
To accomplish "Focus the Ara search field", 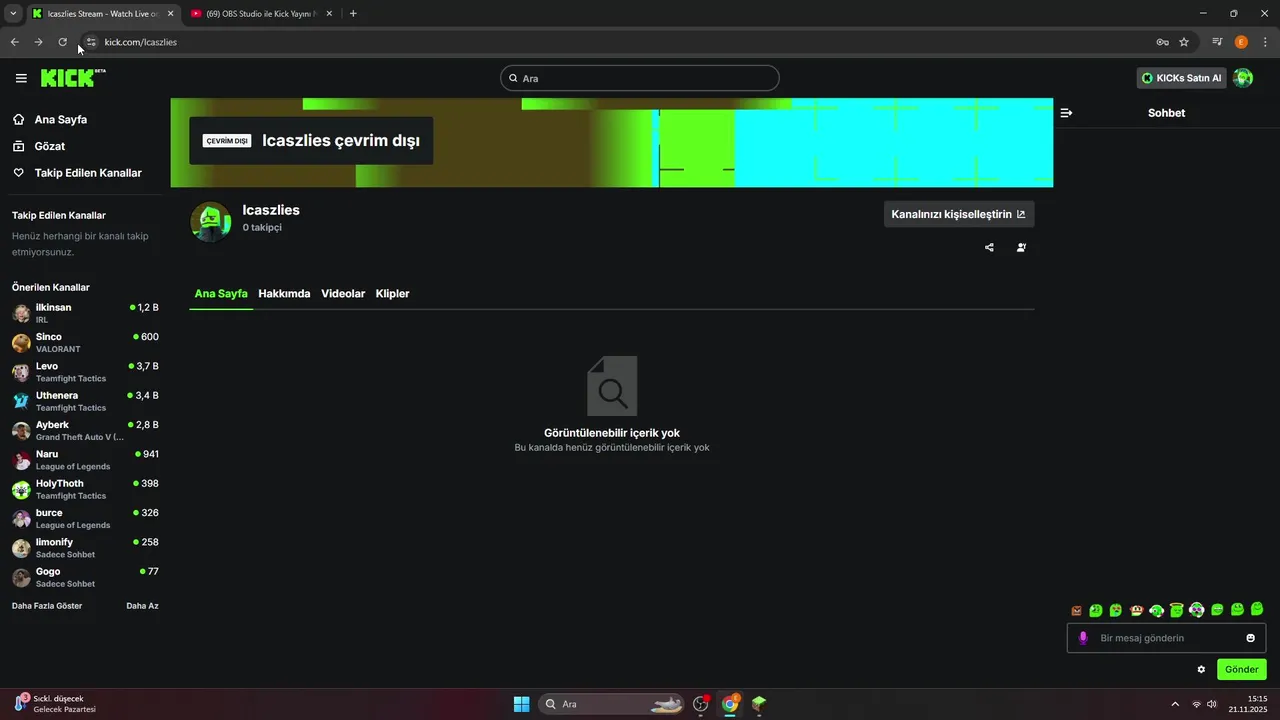I will [x=640, y=78].
